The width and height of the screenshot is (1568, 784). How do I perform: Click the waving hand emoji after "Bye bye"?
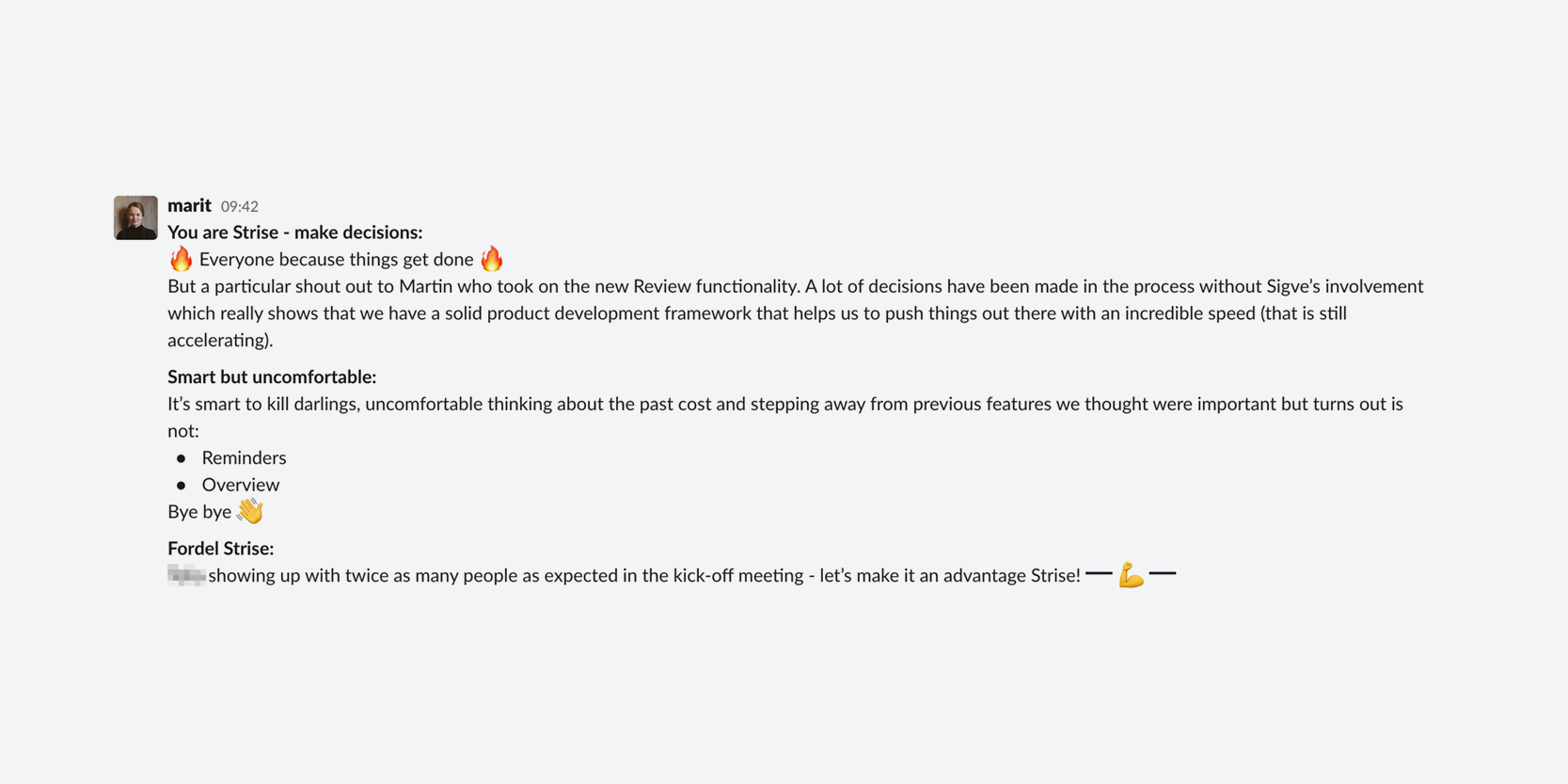(x=250, y=511)
